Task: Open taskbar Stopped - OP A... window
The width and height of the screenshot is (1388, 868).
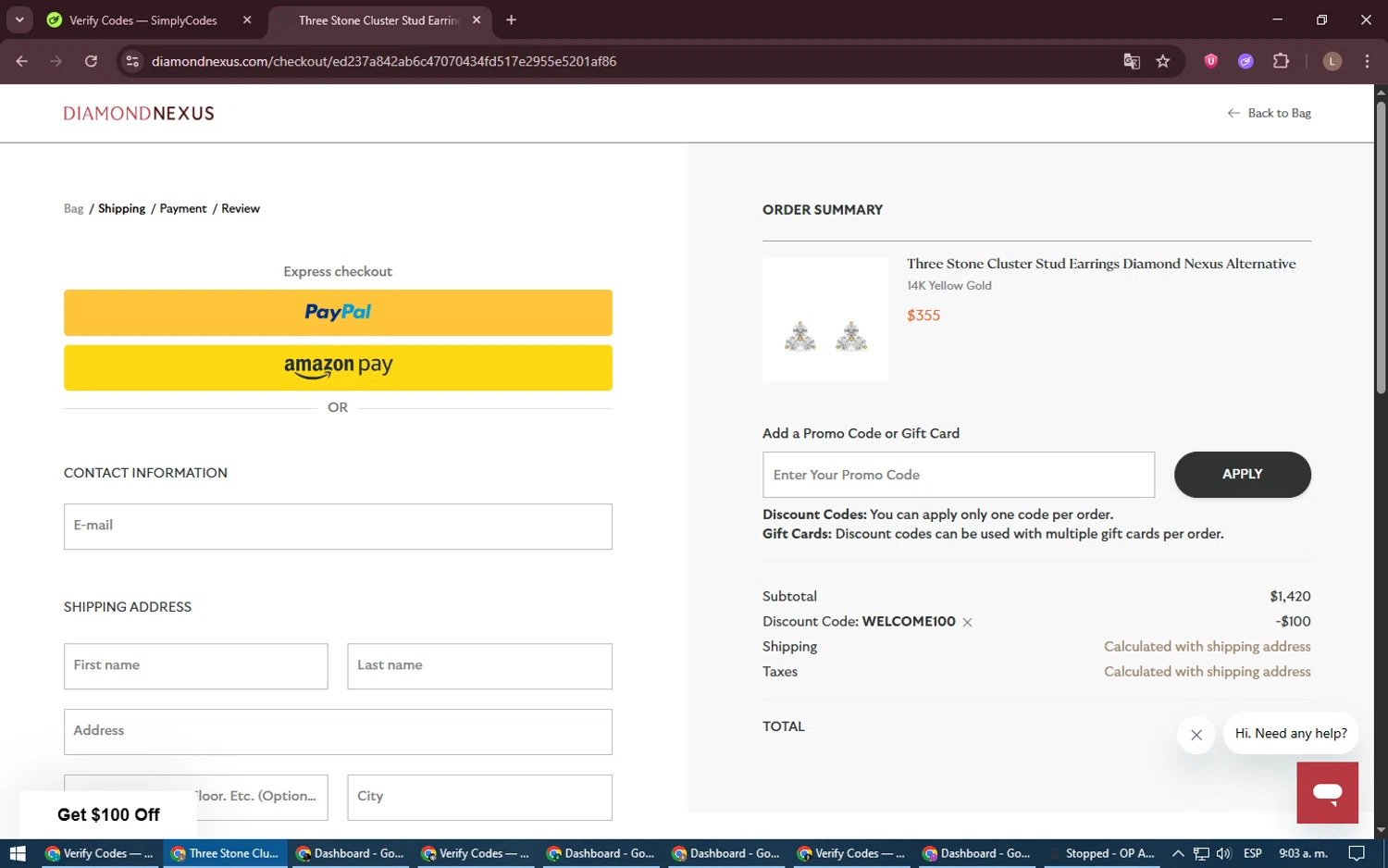Action: coord(1101,853)
